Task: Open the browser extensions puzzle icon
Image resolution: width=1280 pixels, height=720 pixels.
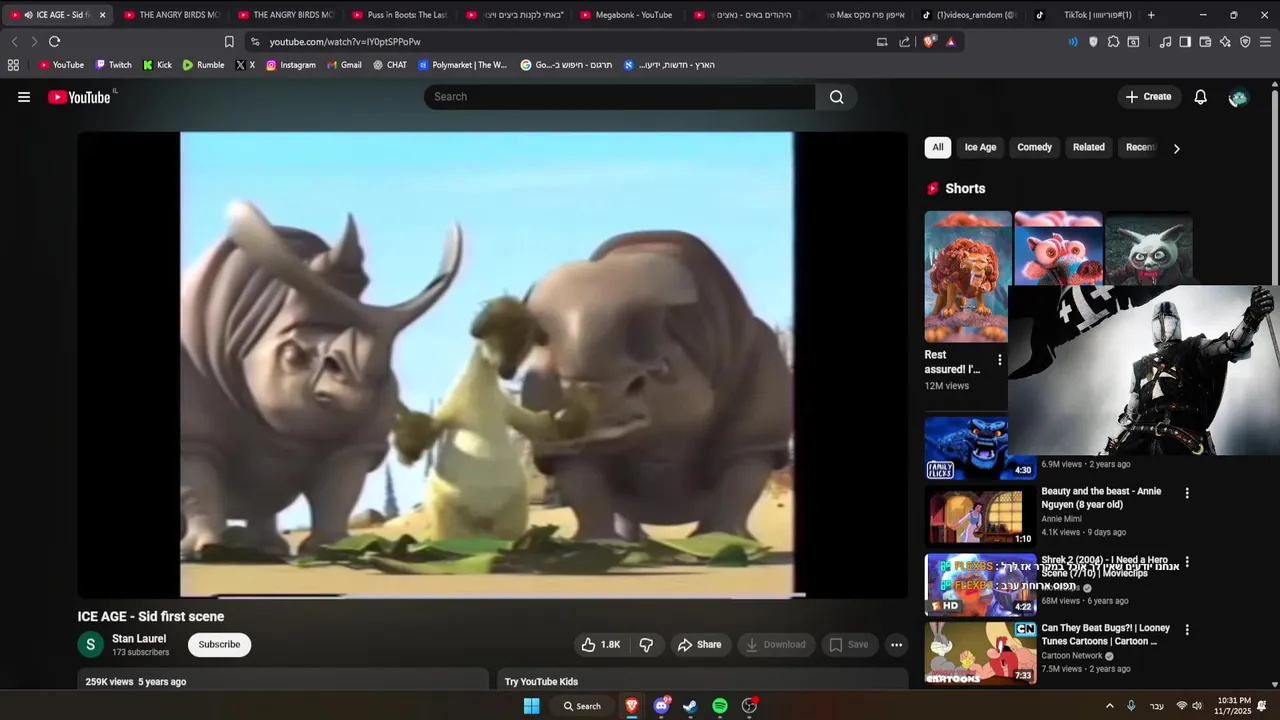Action: tap(1113, 42)
